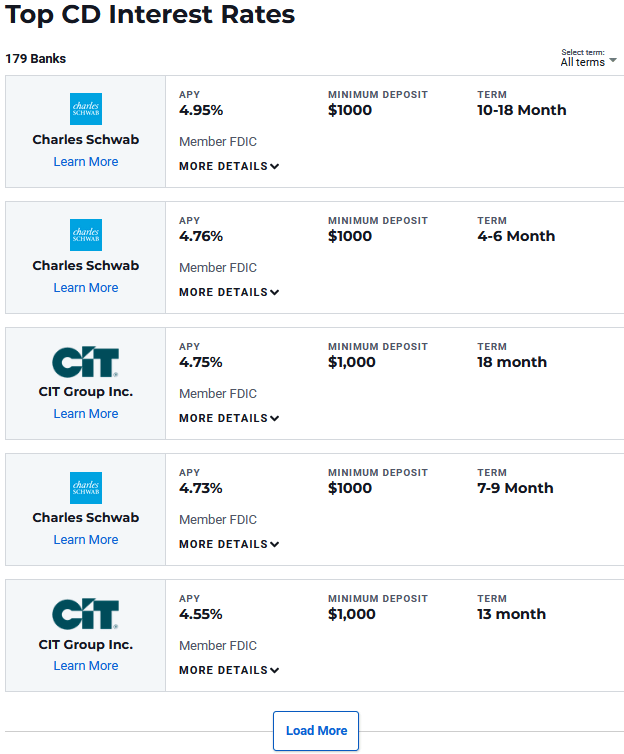Expand More Details for 13 month CIT CD

229,670
